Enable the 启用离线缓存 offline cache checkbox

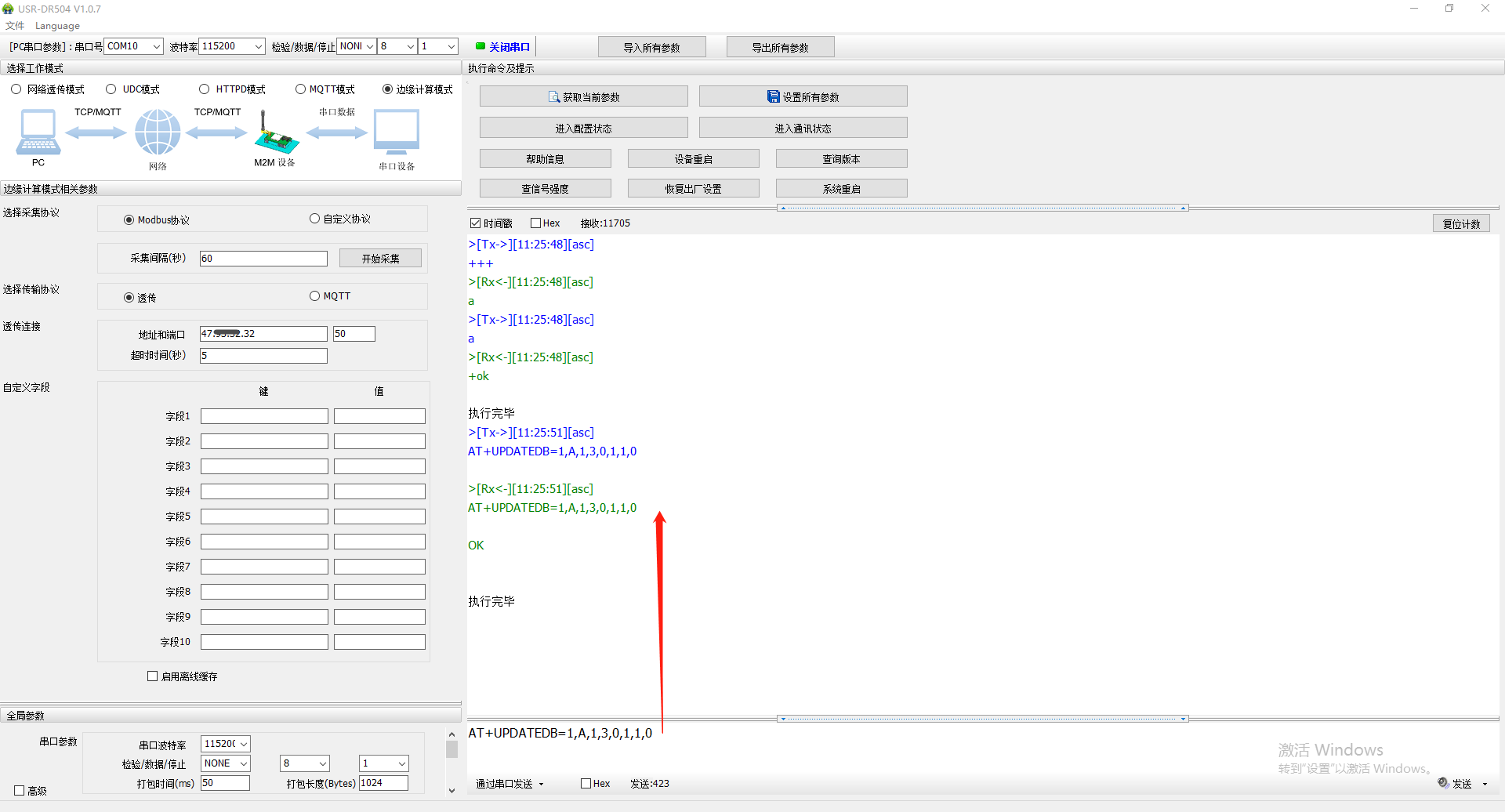pyautogui.click(x=153, y=676)
